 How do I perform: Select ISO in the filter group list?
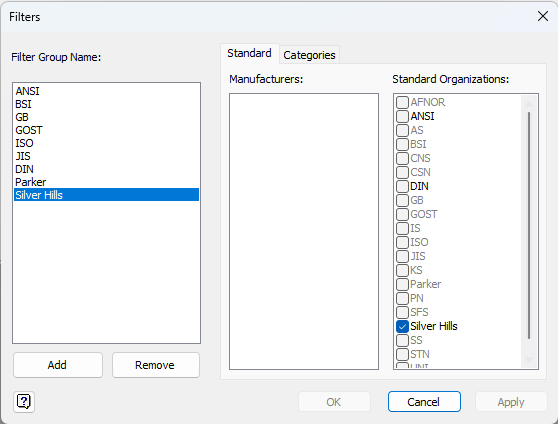[x=106, y=143]
